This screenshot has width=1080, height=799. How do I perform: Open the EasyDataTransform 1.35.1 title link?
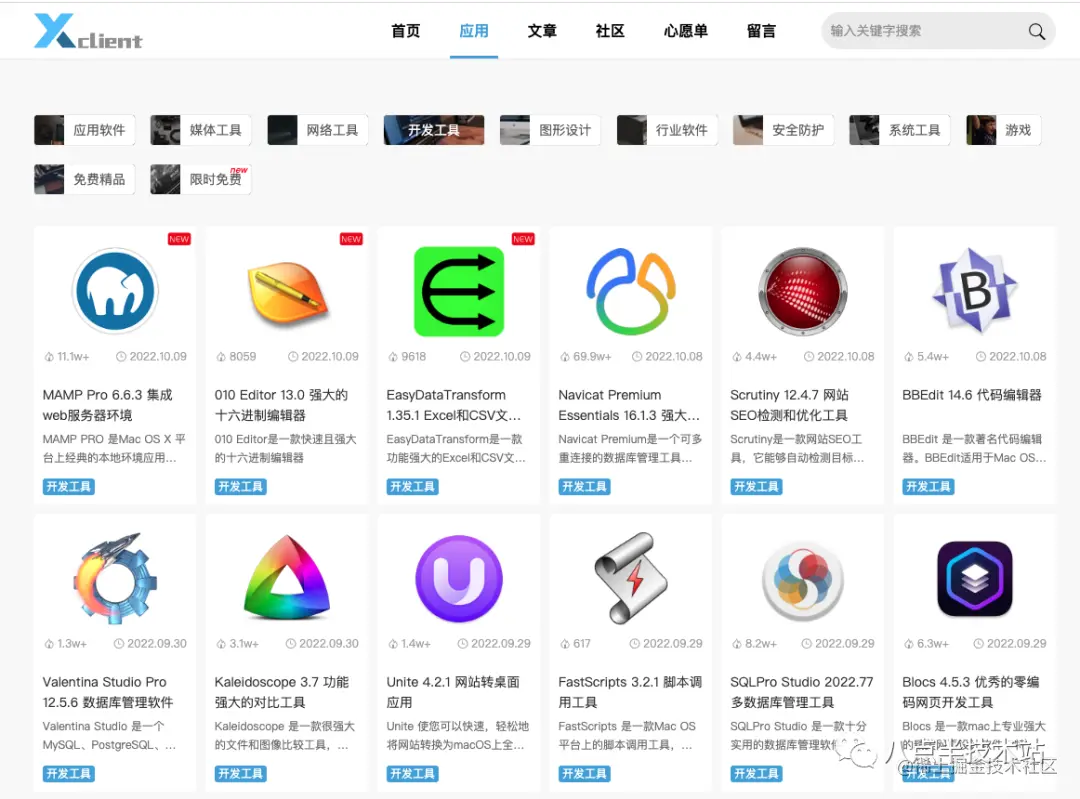pyautogui.click(x=453, y=405)
